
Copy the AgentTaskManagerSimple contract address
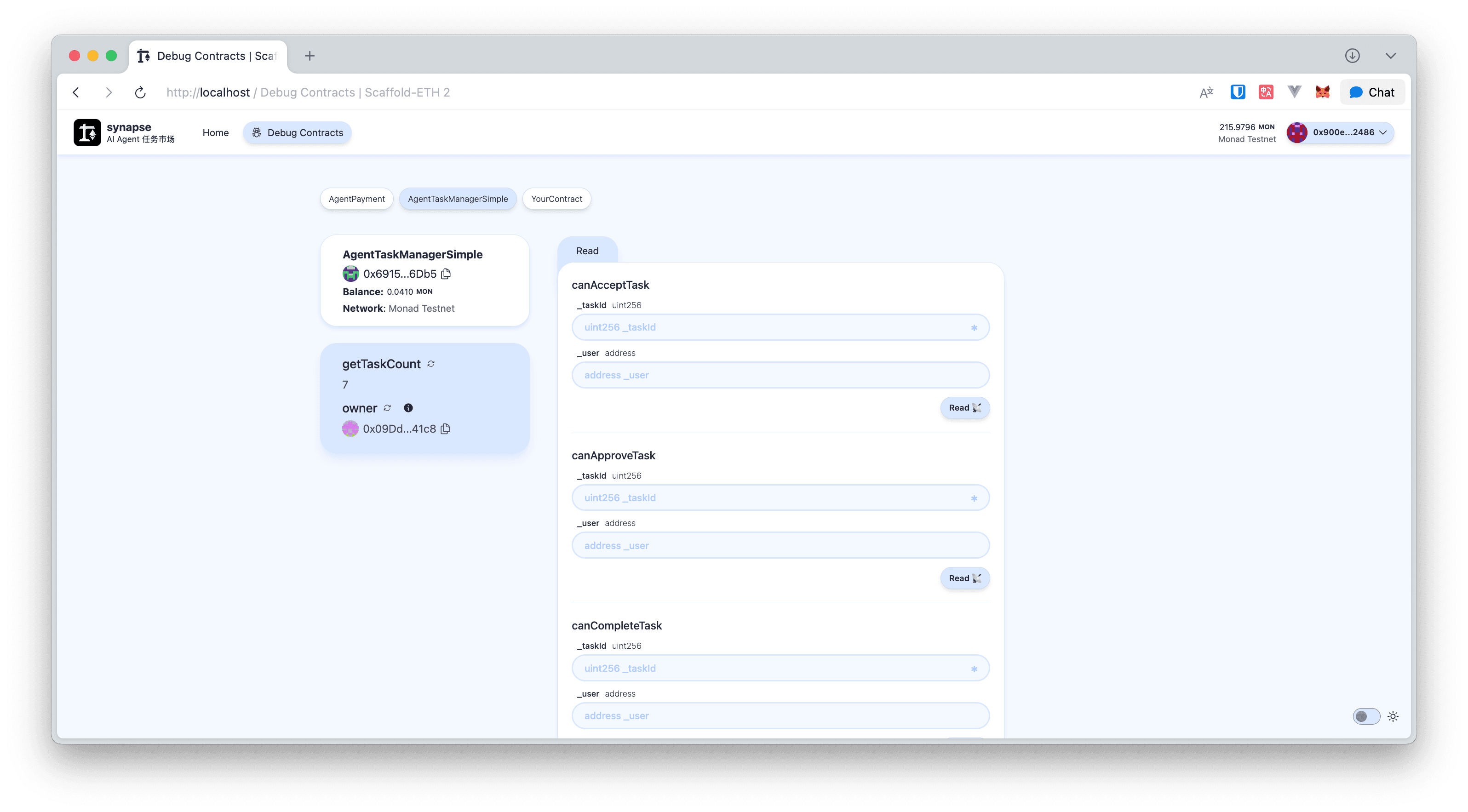click(x=446, y=274)
